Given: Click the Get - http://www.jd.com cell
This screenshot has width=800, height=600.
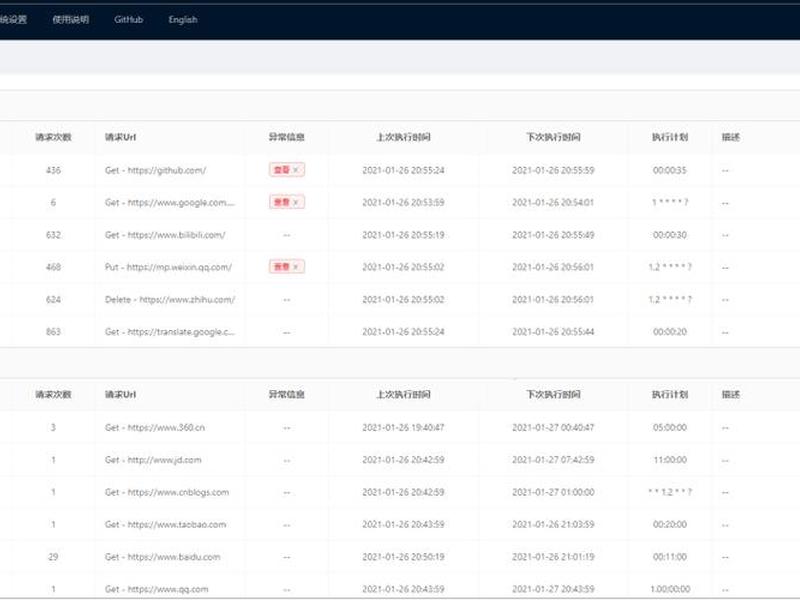Looking at the screenshot, I should click(x=153, y=460).
